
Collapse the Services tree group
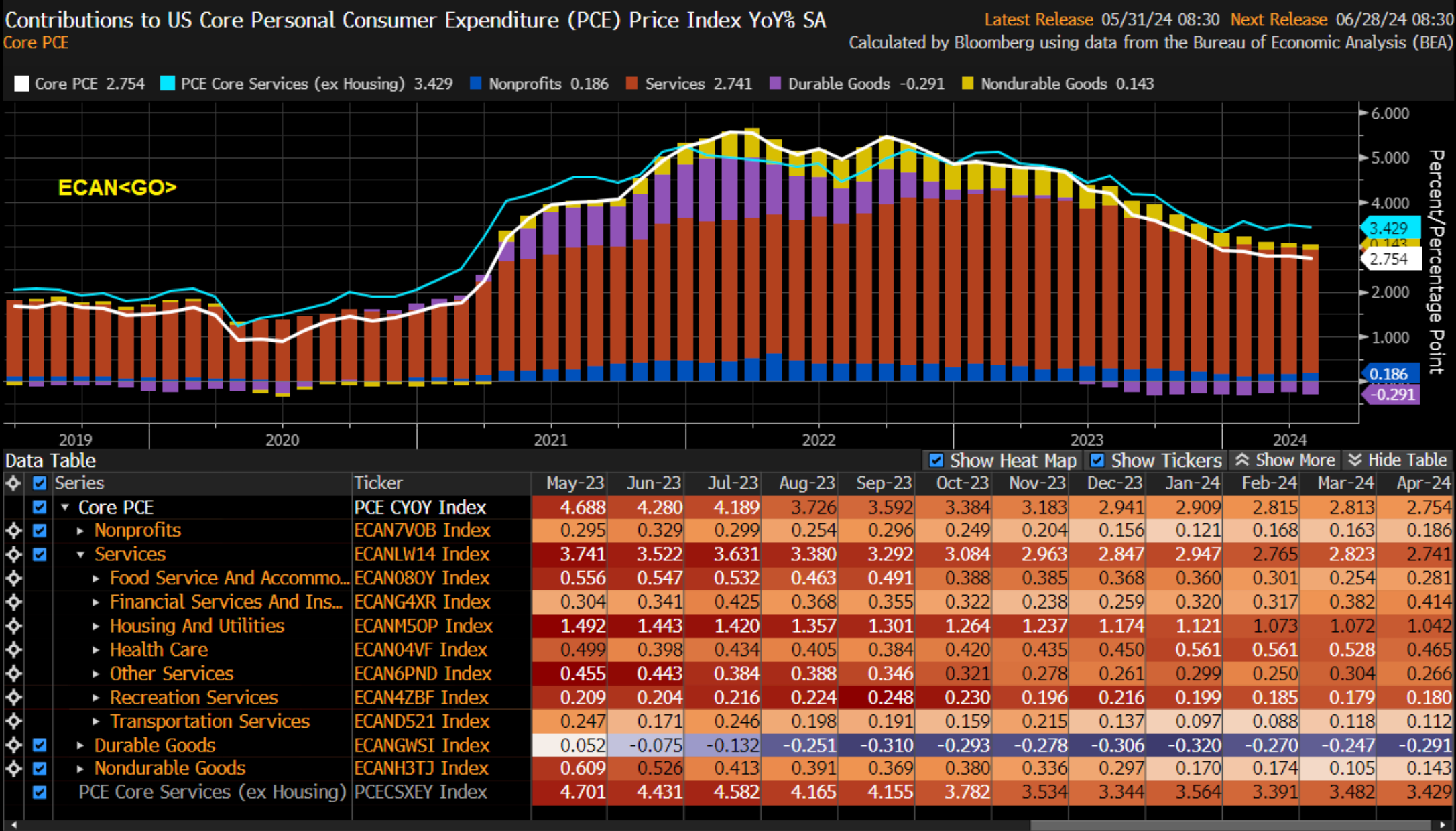pos(80,555)
